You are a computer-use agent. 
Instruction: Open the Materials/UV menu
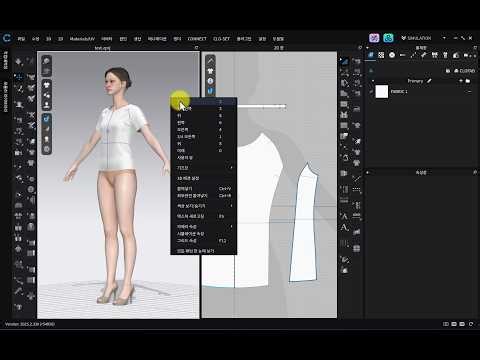click(x=82, y=39)
